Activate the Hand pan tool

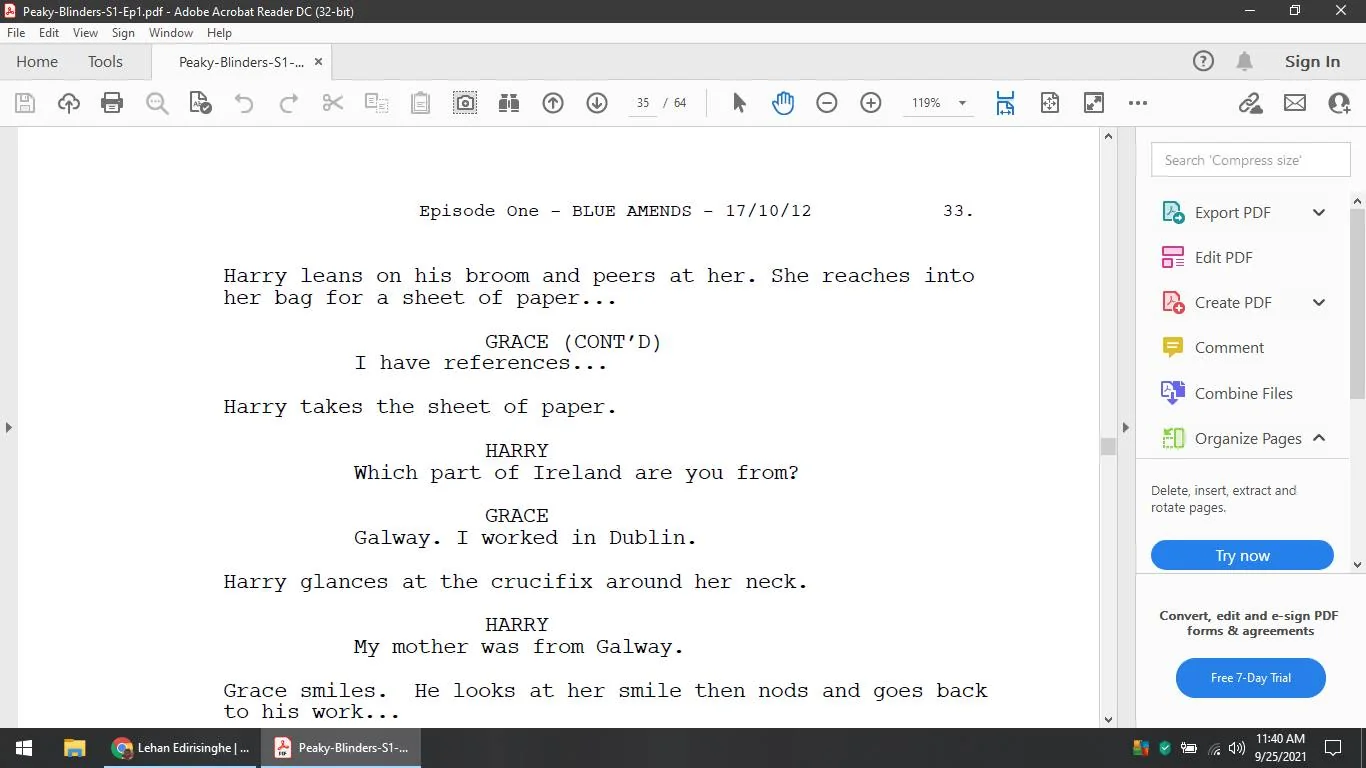click(x=783, y=103)
